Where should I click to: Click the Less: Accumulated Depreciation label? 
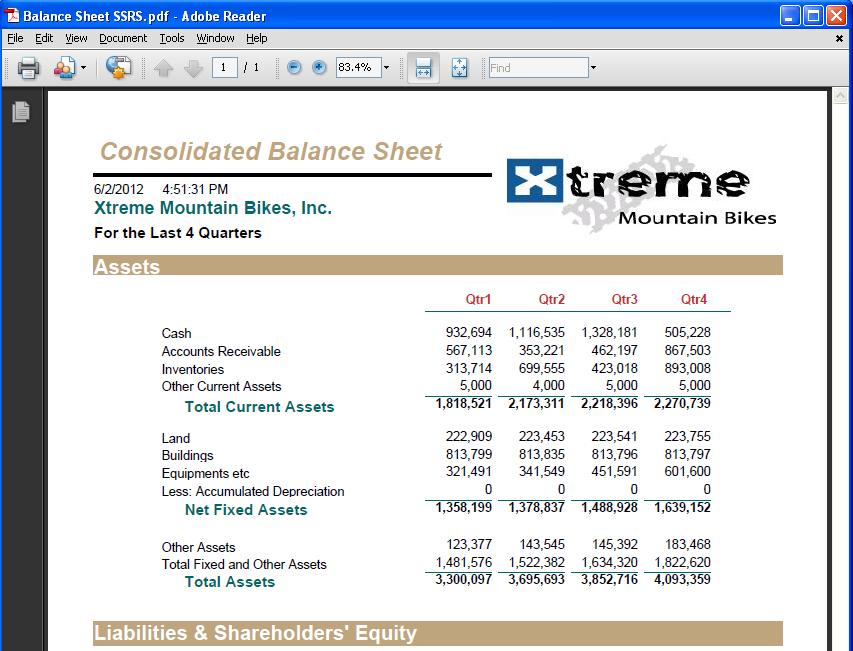(x=253, y=491)
